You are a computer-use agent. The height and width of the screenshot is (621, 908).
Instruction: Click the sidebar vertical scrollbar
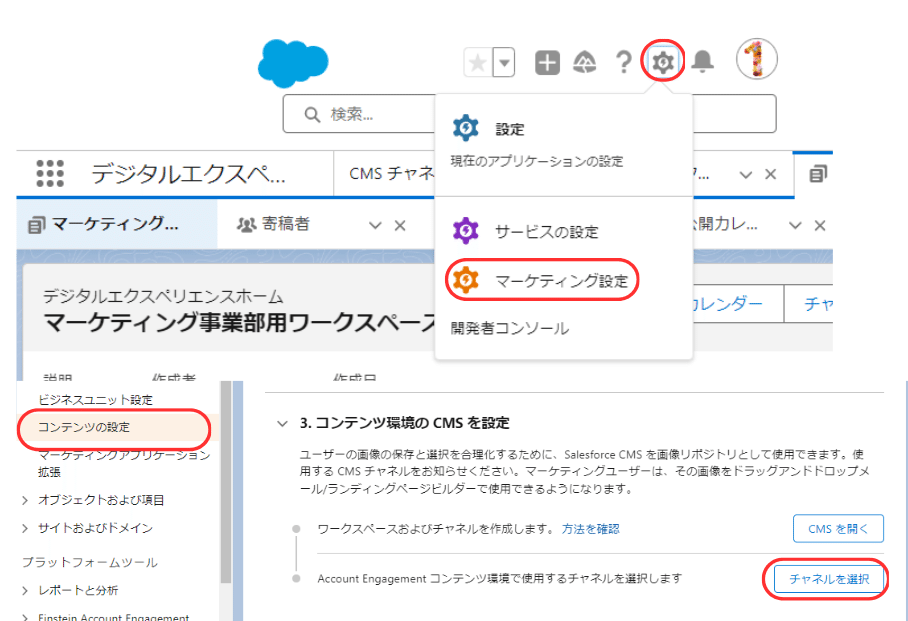[x=226, y=481]
